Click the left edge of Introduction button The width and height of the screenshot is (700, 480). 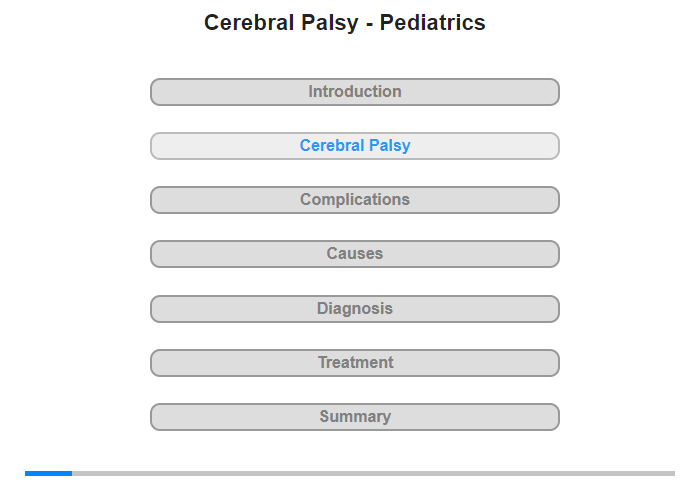154,92
